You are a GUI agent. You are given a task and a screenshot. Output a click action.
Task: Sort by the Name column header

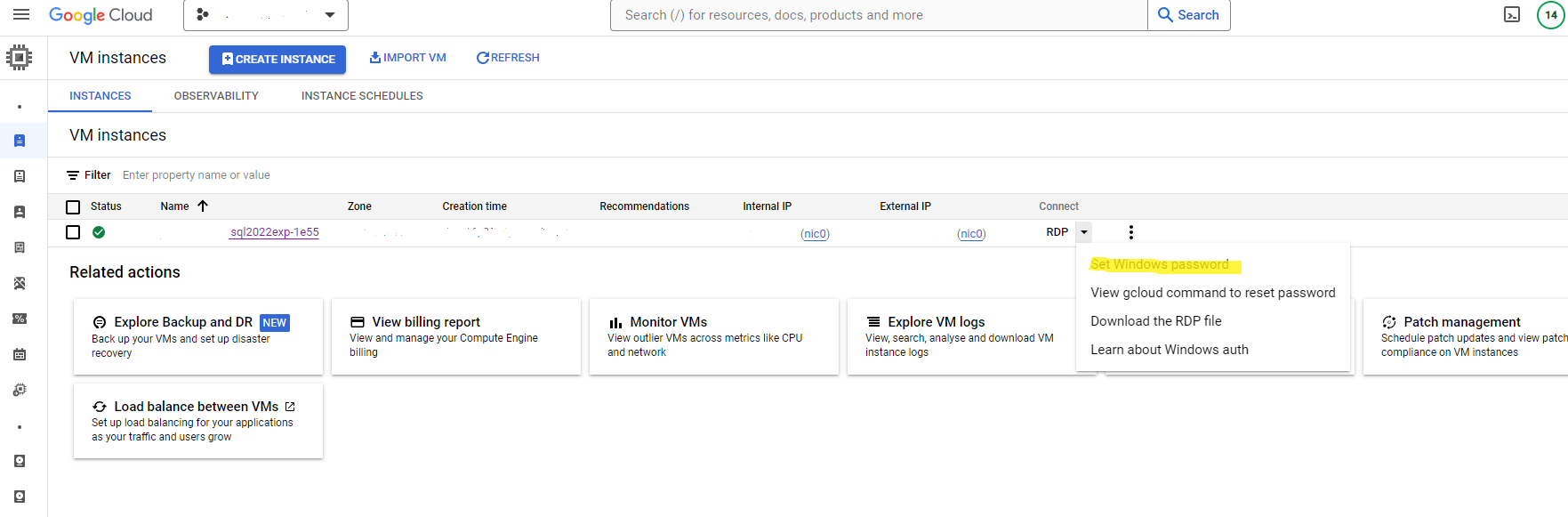coord(174,206)
